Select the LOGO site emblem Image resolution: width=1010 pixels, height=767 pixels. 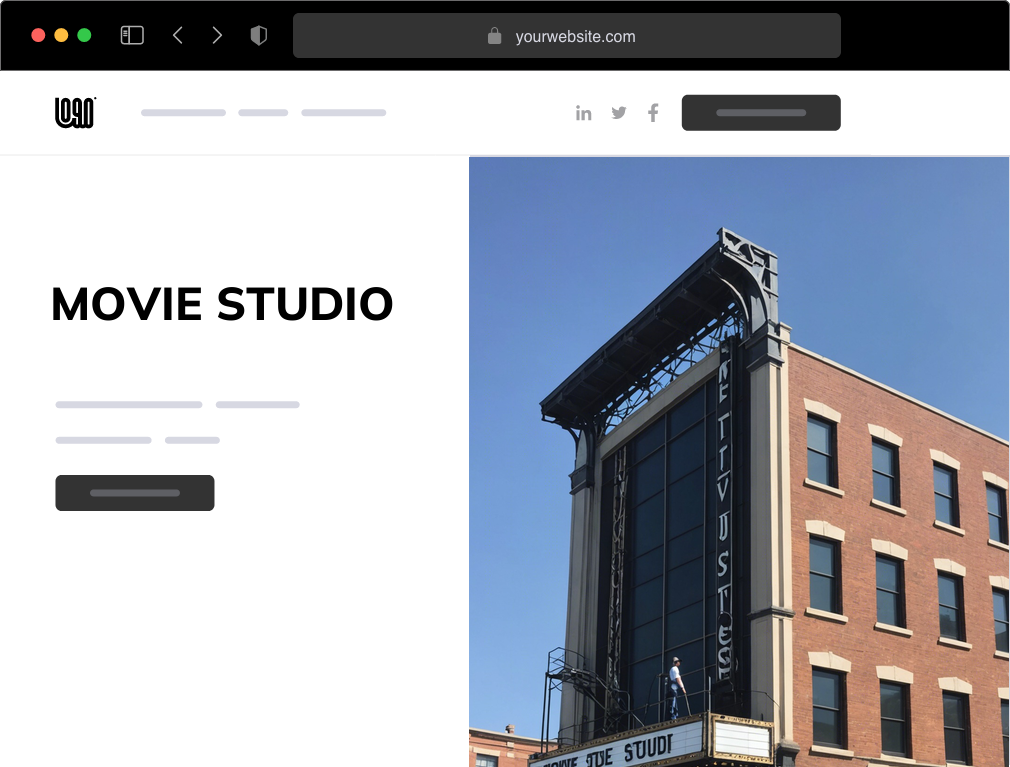[74, 112]
